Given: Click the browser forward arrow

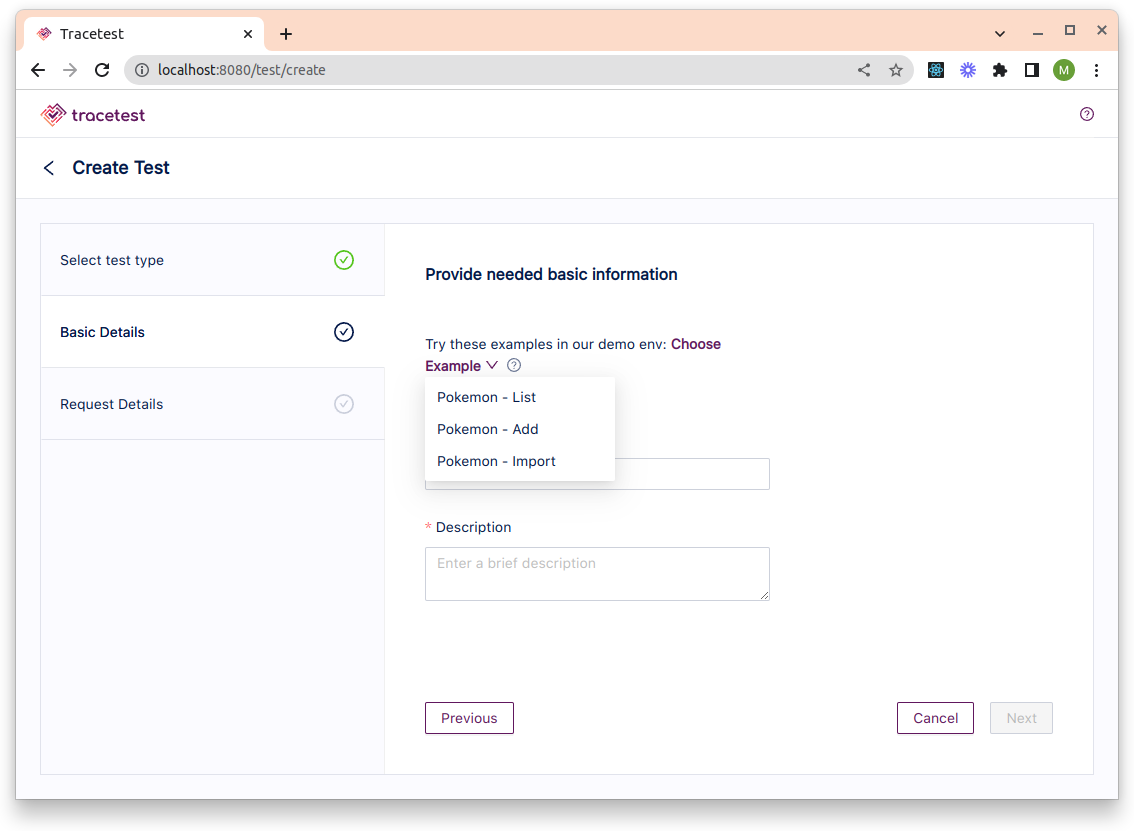Looking at the screenshot, I should (69, 70).
